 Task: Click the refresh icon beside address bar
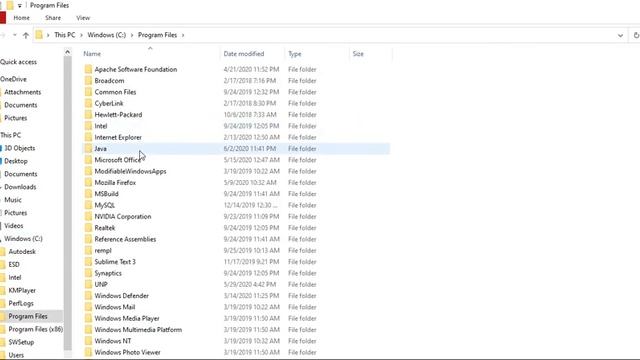[636, 35]
